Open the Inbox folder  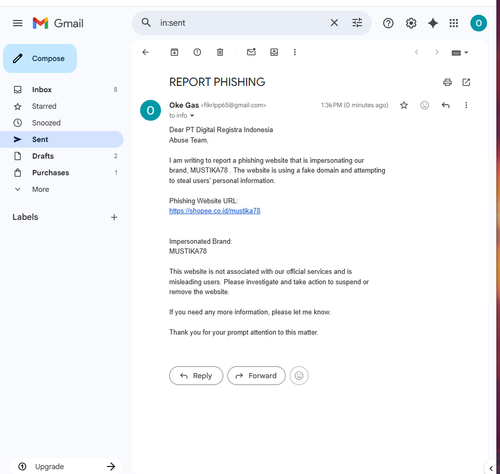(x=62, y=89)
